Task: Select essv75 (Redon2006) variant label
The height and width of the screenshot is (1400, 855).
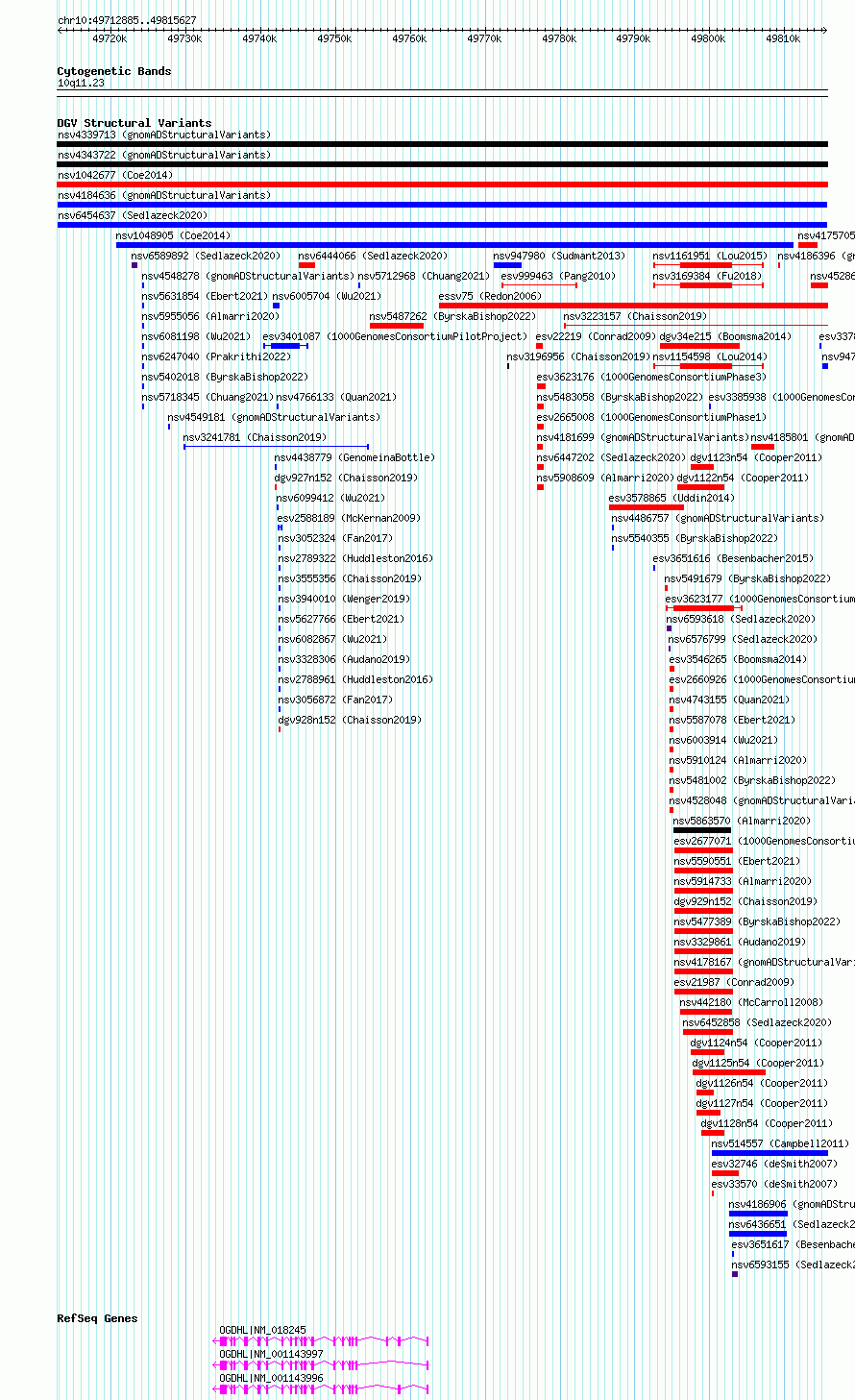Action: 490,296
